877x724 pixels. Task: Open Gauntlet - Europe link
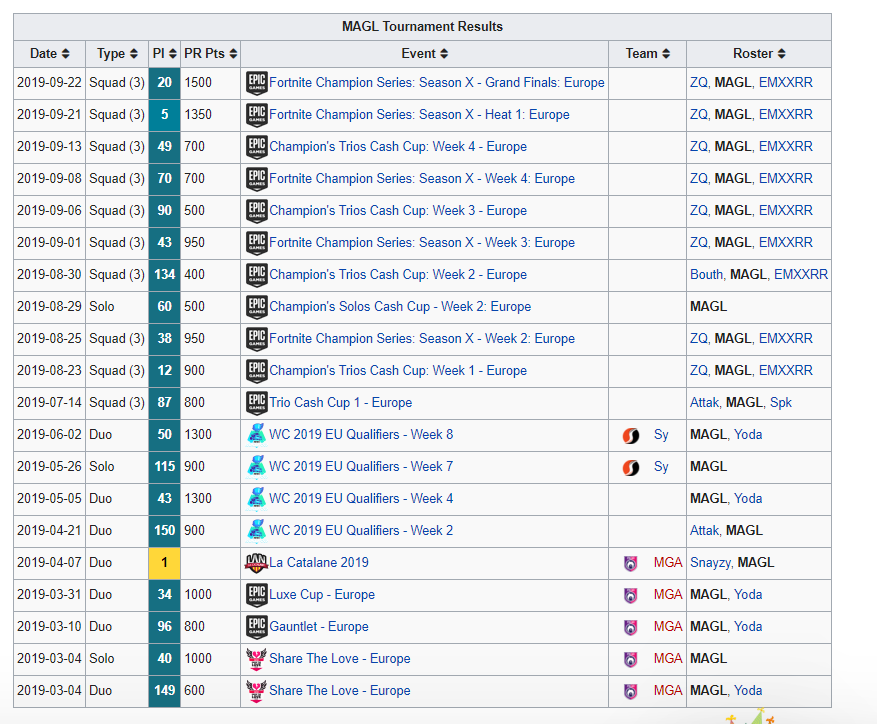pos(319,627)
